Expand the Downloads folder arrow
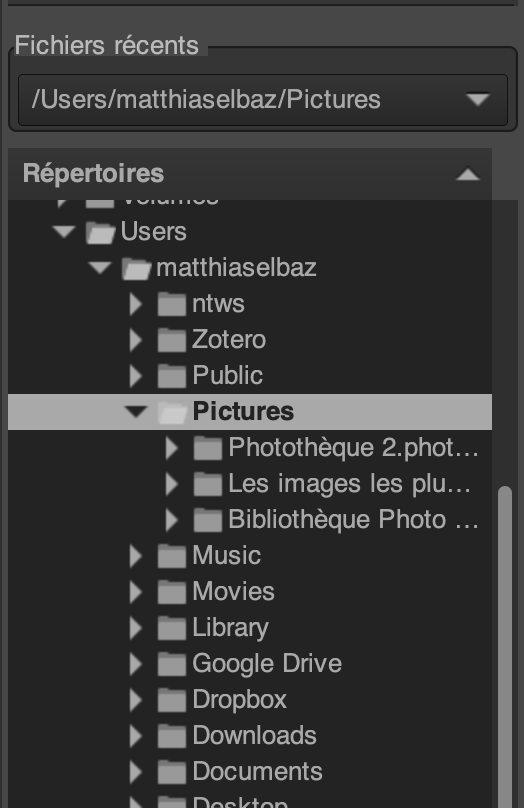Image resolution: width=524 pixels, height=808 pixels. point(136,736)
